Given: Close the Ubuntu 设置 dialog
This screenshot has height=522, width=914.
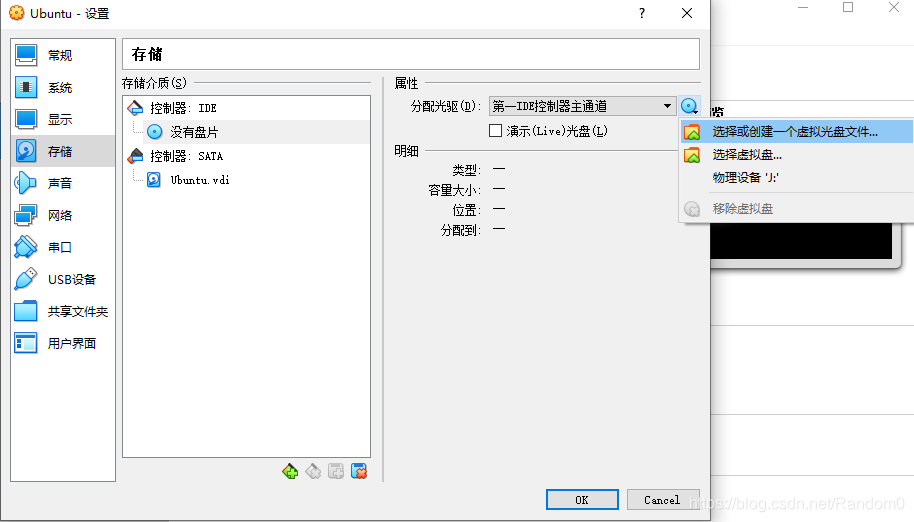Looking at the screenshot, I should point(687,13).
